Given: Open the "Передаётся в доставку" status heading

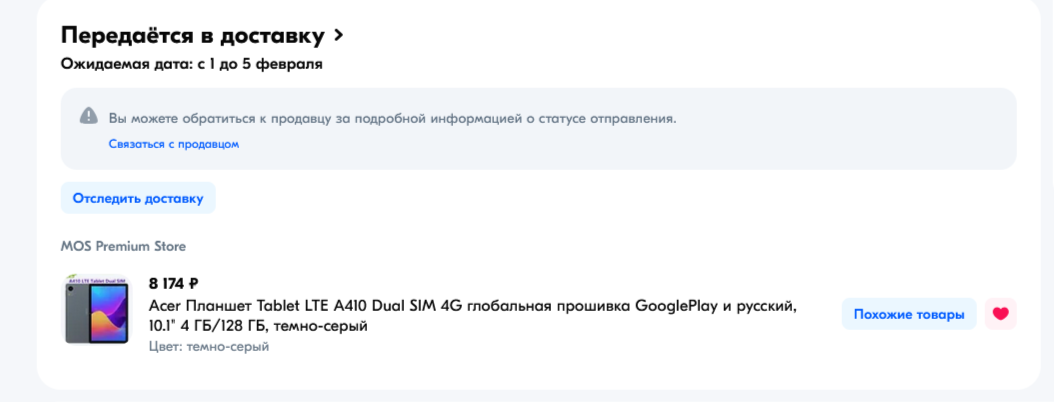Looking at the screenshot, I should (x=193, y=36).
